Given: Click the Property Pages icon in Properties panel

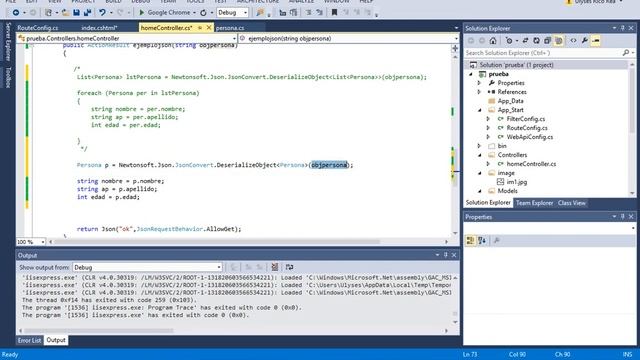Looking at the screenshot, I should 497,241.
